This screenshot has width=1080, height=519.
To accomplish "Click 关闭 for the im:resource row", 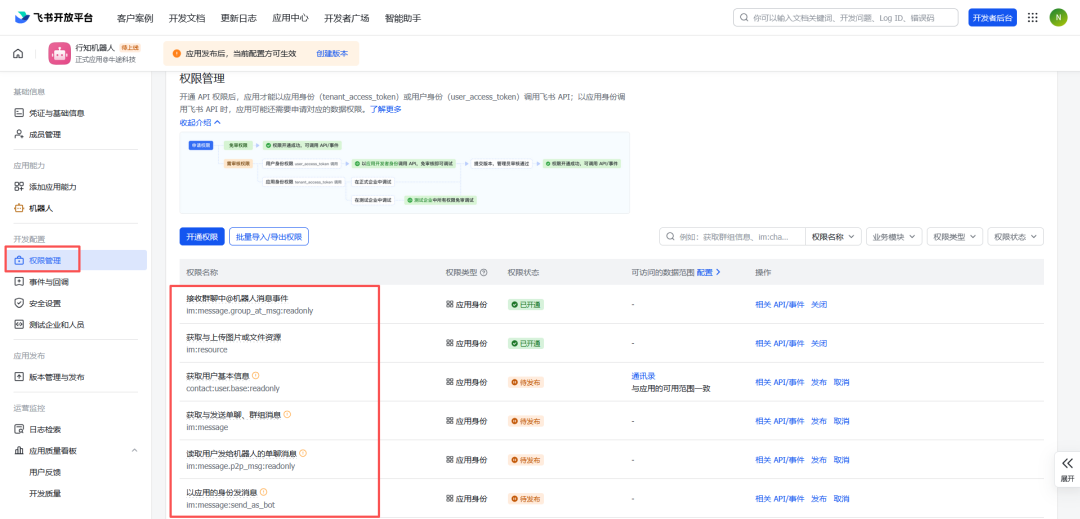I will tap(819, 343).
